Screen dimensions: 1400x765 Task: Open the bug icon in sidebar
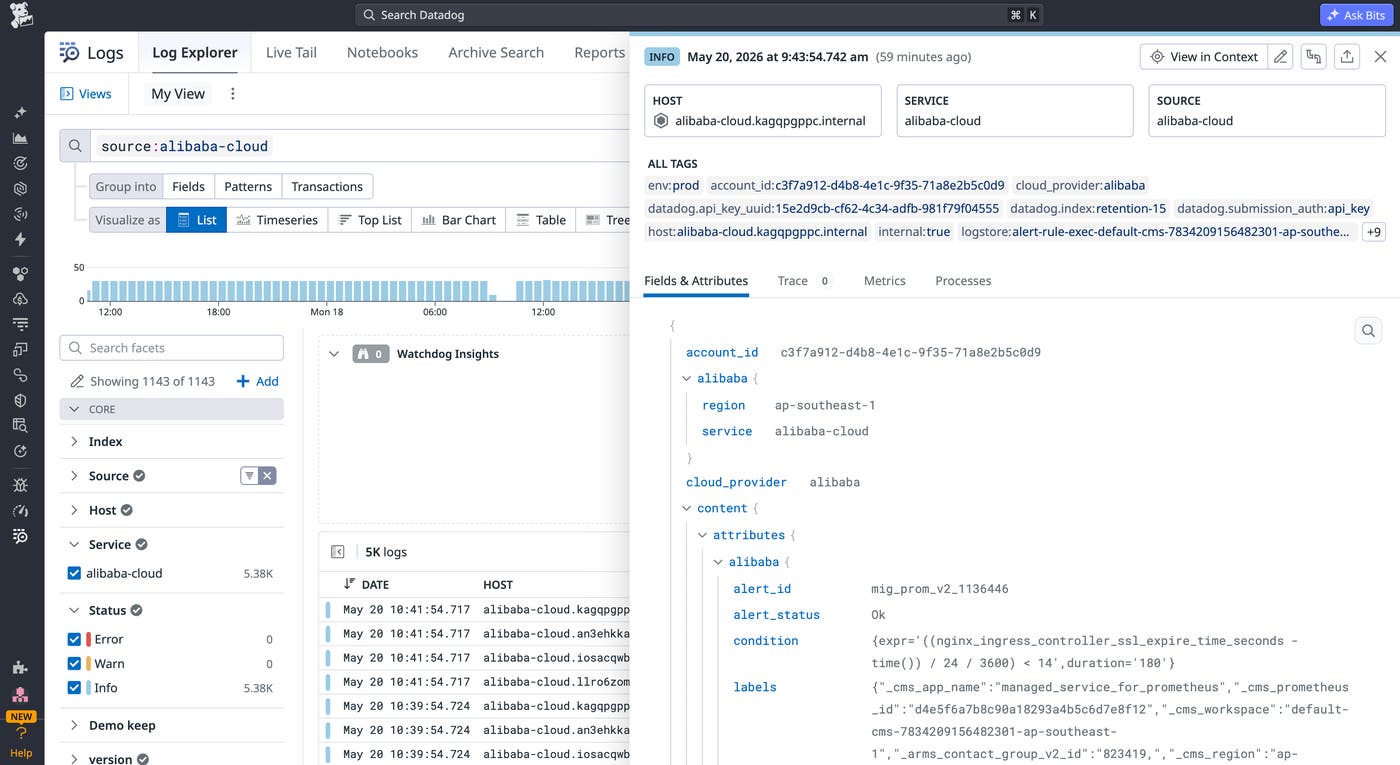point(20,486)
